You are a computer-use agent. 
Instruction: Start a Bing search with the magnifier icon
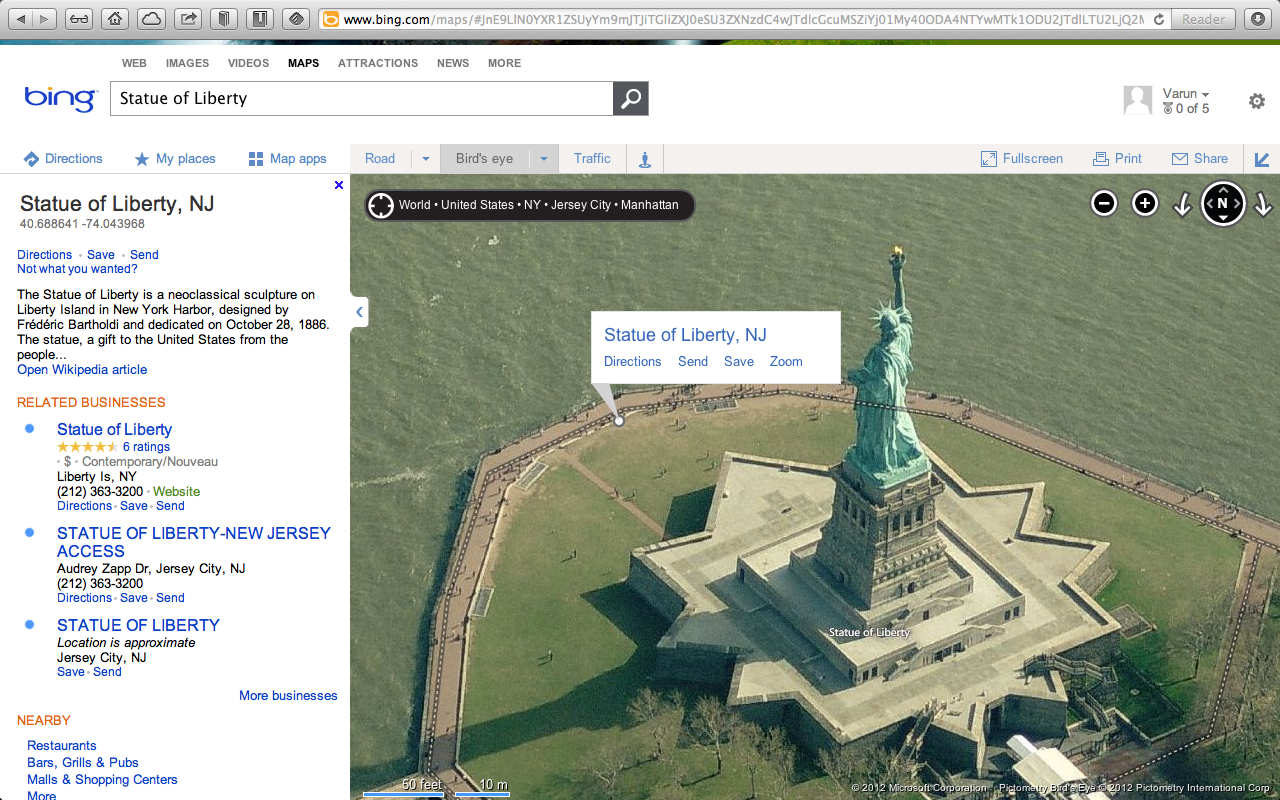click(630, 98)
